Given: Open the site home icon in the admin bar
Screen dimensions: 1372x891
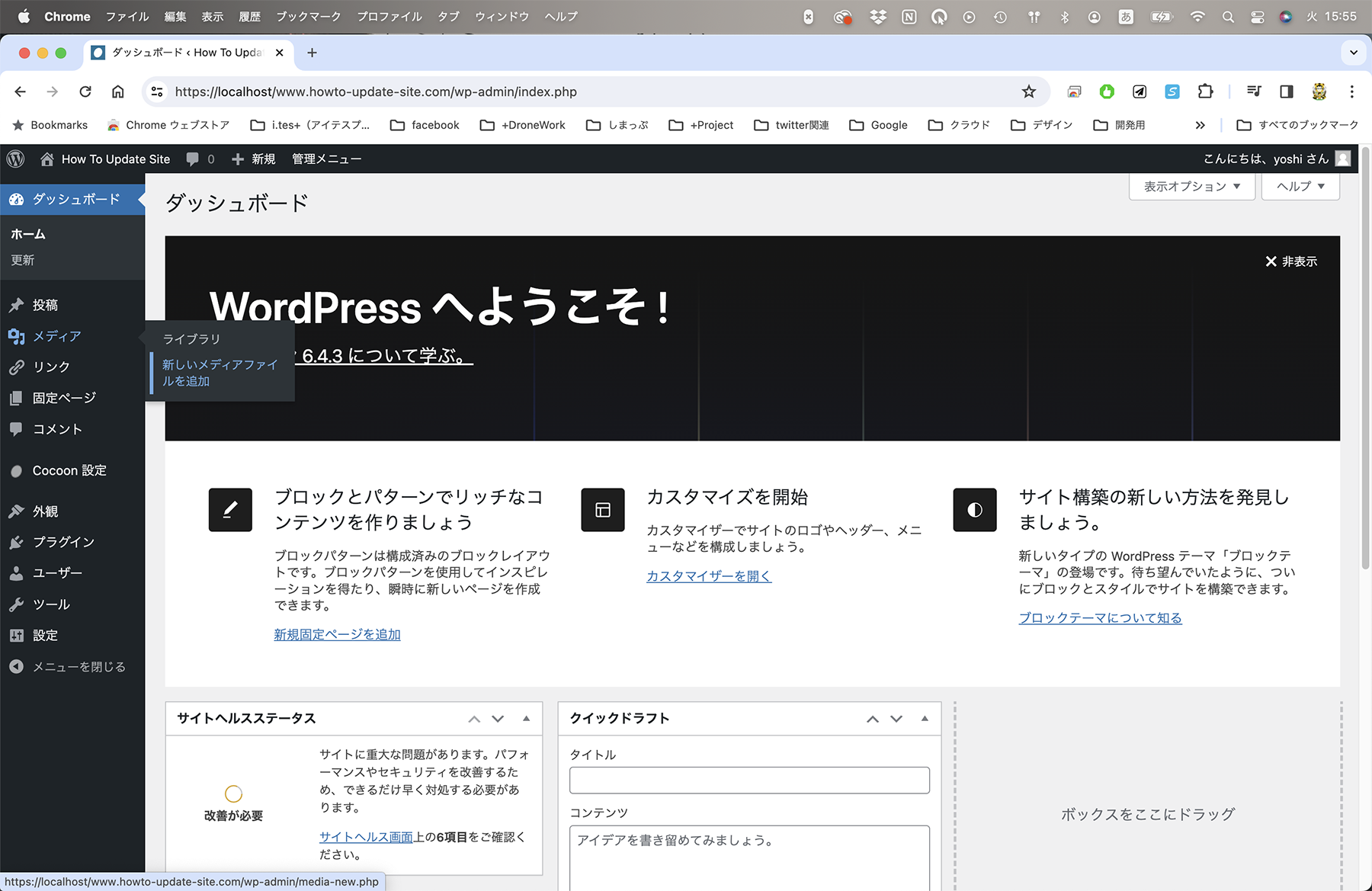Looking at the screenshot, I should click(47, 159).
